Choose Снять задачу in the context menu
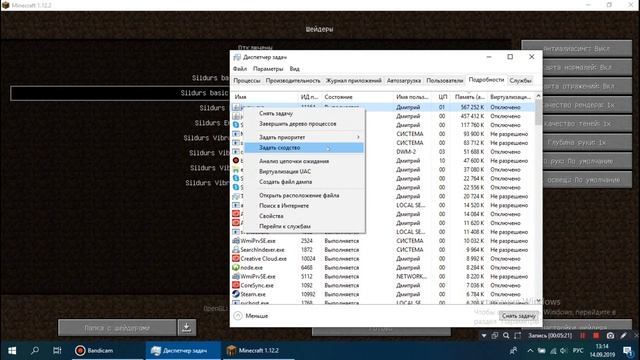This screenshot has width=640, height=360. click(304, 113)
